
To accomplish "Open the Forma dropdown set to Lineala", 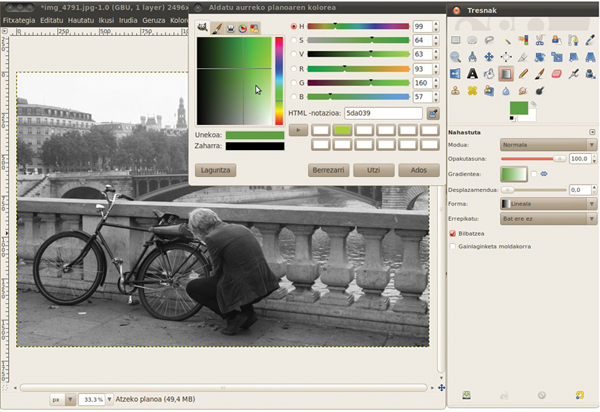I will pyautogui.click(x=548, y=204).
